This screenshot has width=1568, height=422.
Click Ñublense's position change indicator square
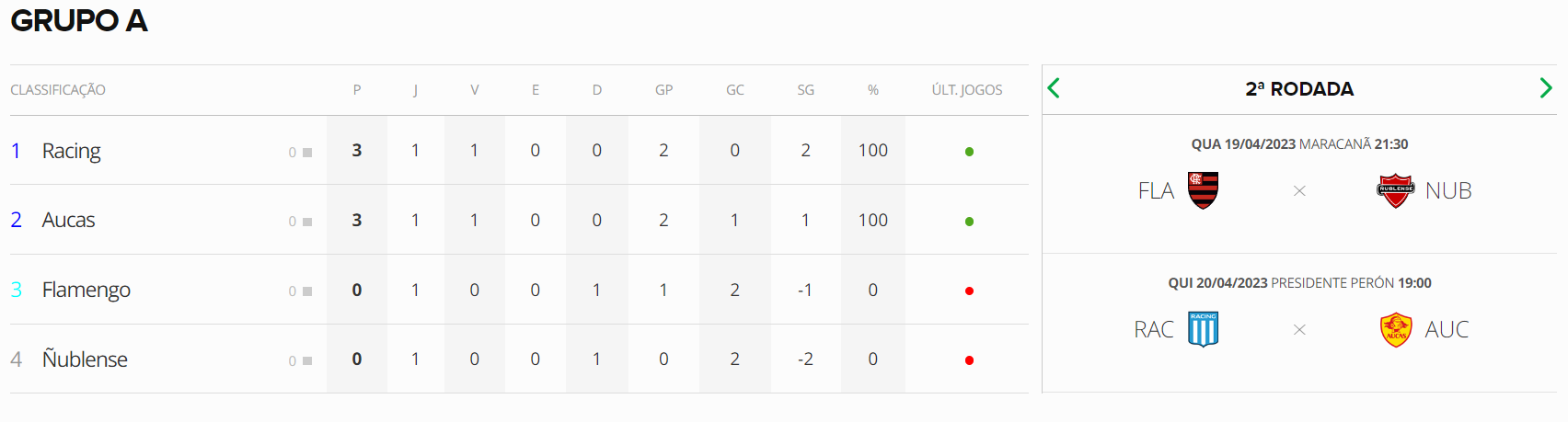coord(307,361)
